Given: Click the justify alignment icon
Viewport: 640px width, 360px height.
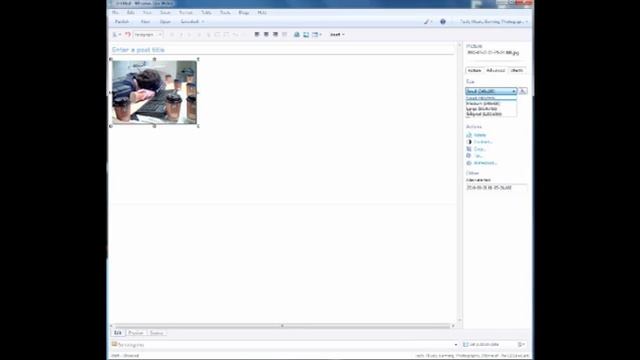Looking at the screenshot, I should pyautogui.click(x=285, y=35).
